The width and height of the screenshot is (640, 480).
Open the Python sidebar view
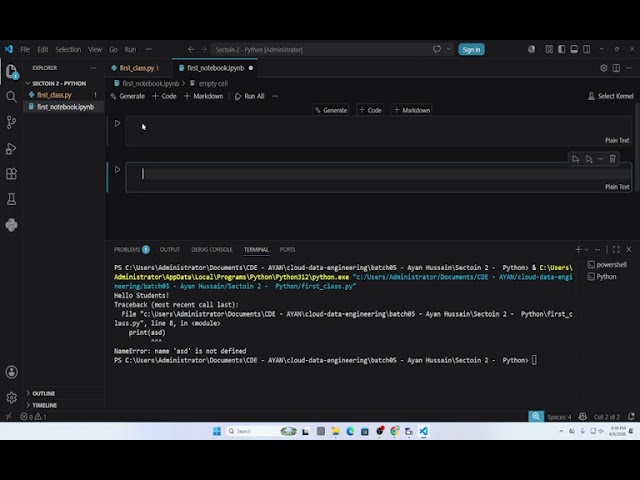11,225
